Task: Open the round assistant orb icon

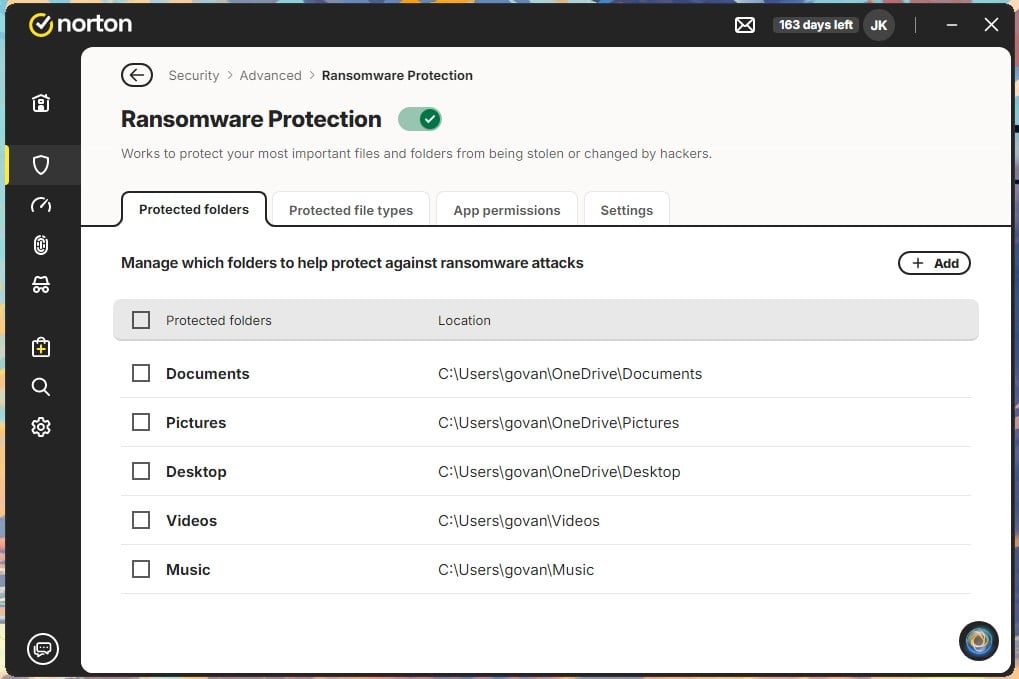Action: (978, 641)
